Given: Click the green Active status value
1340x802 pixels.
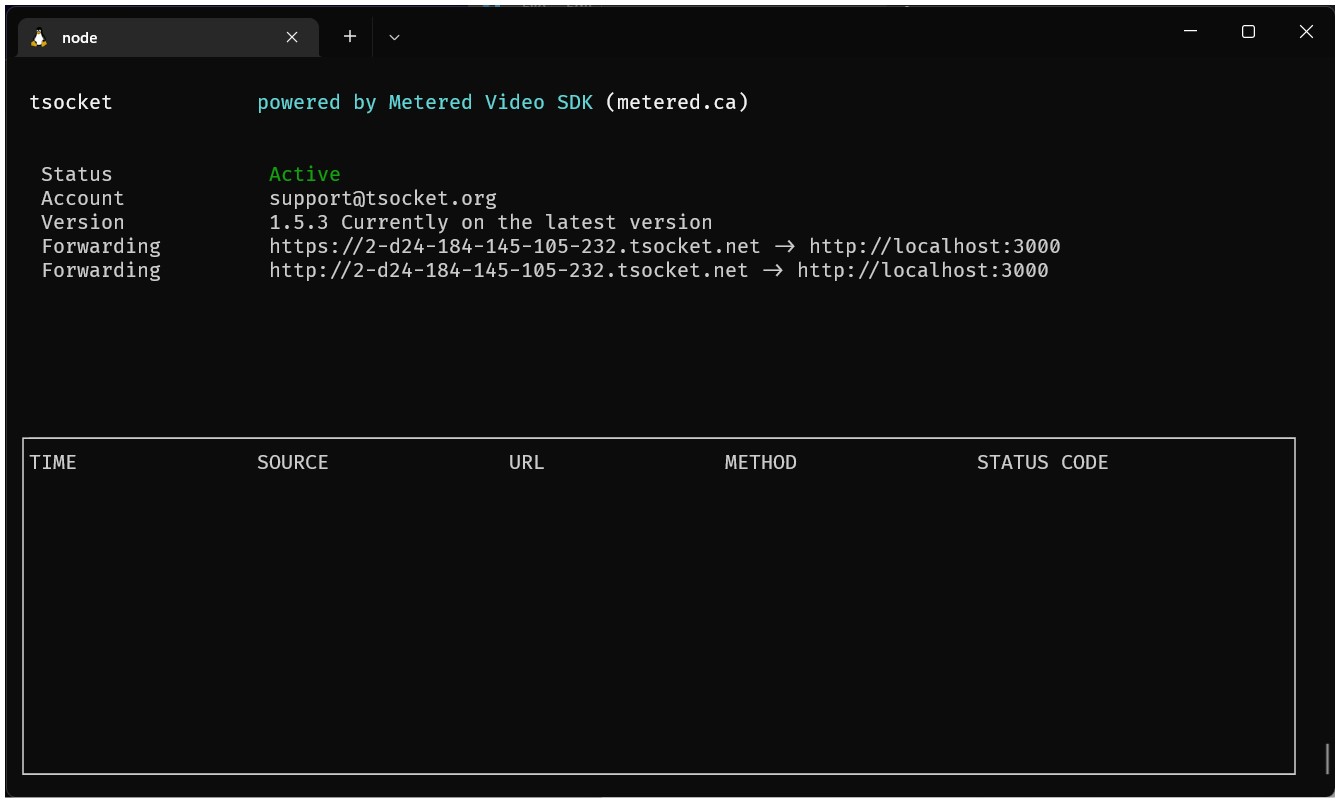Looking at the screenshot, I should [305, 174].
